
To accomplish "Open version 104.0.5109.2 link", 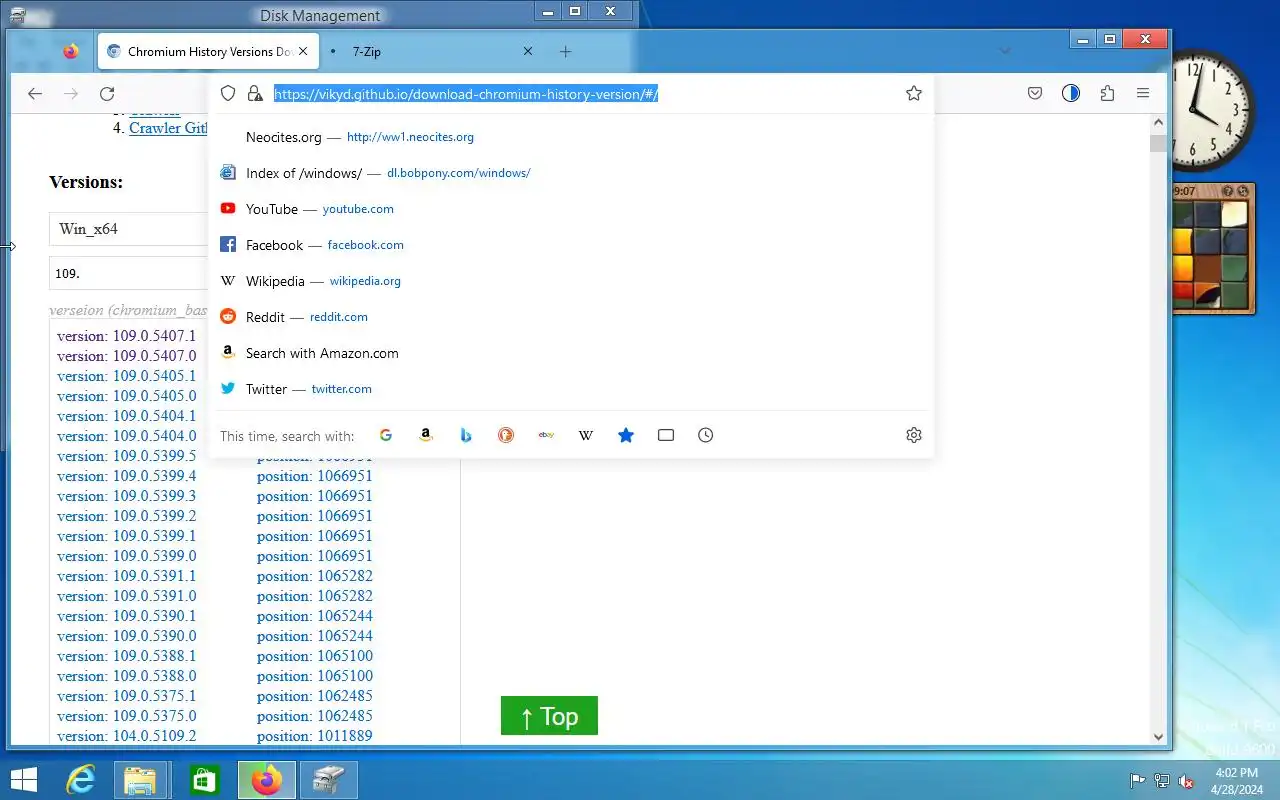I will [x=126, y=736].
